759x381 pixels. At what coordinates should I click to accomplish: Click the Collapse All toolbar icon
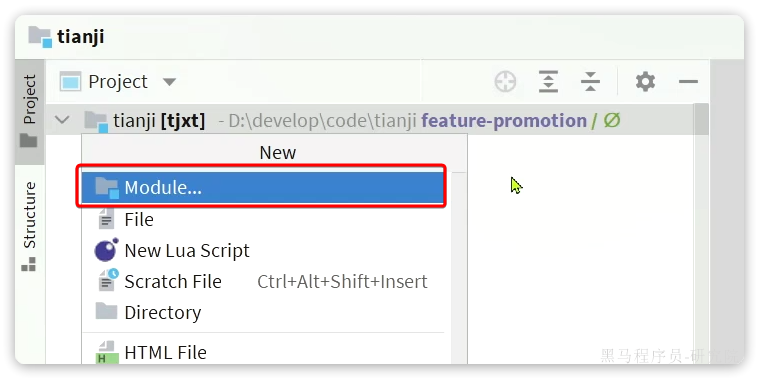click(x=590, y=81)
